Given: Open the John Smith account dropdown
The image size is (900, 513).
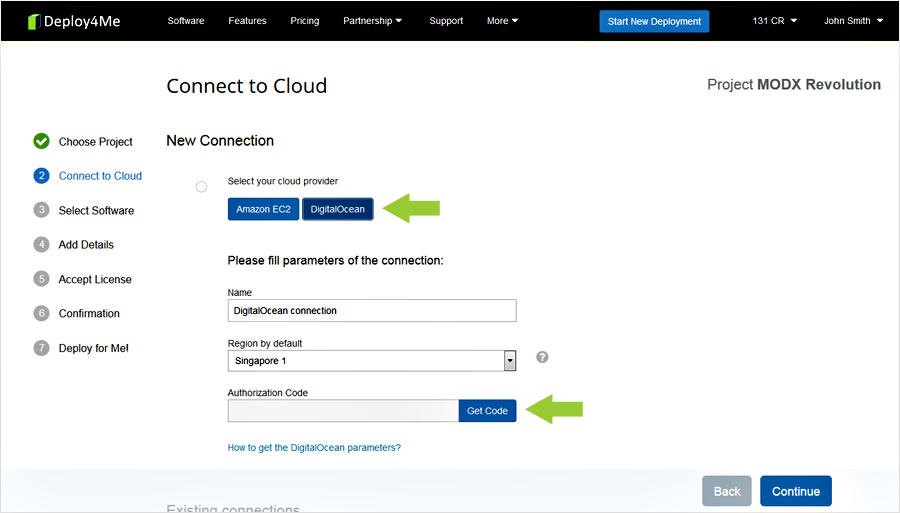Looking at the screenshot, I should 853,21.
